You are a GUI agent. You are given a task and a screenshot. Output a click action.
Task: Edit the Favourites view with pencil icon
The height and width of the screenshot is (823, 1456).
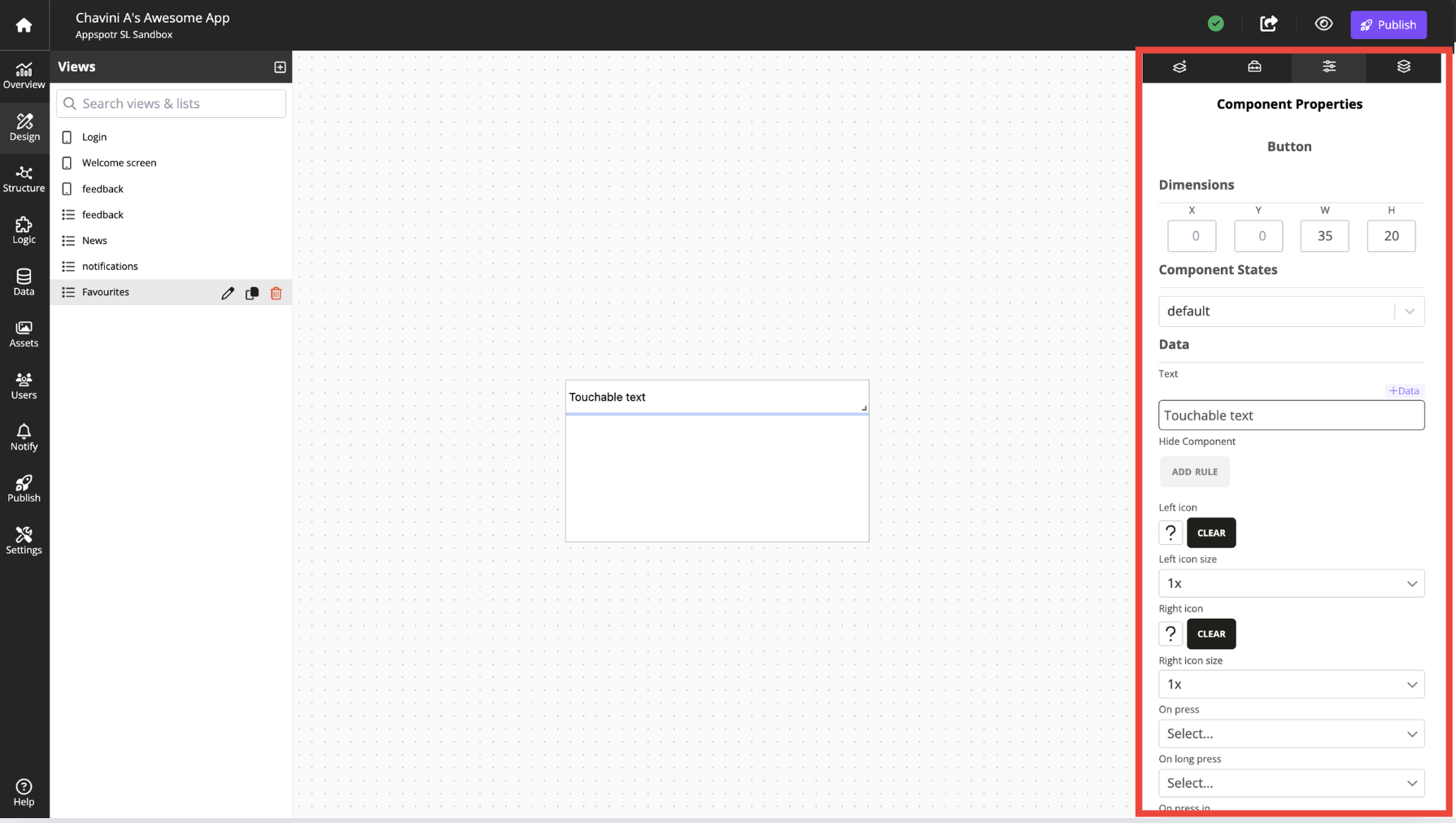228,293
